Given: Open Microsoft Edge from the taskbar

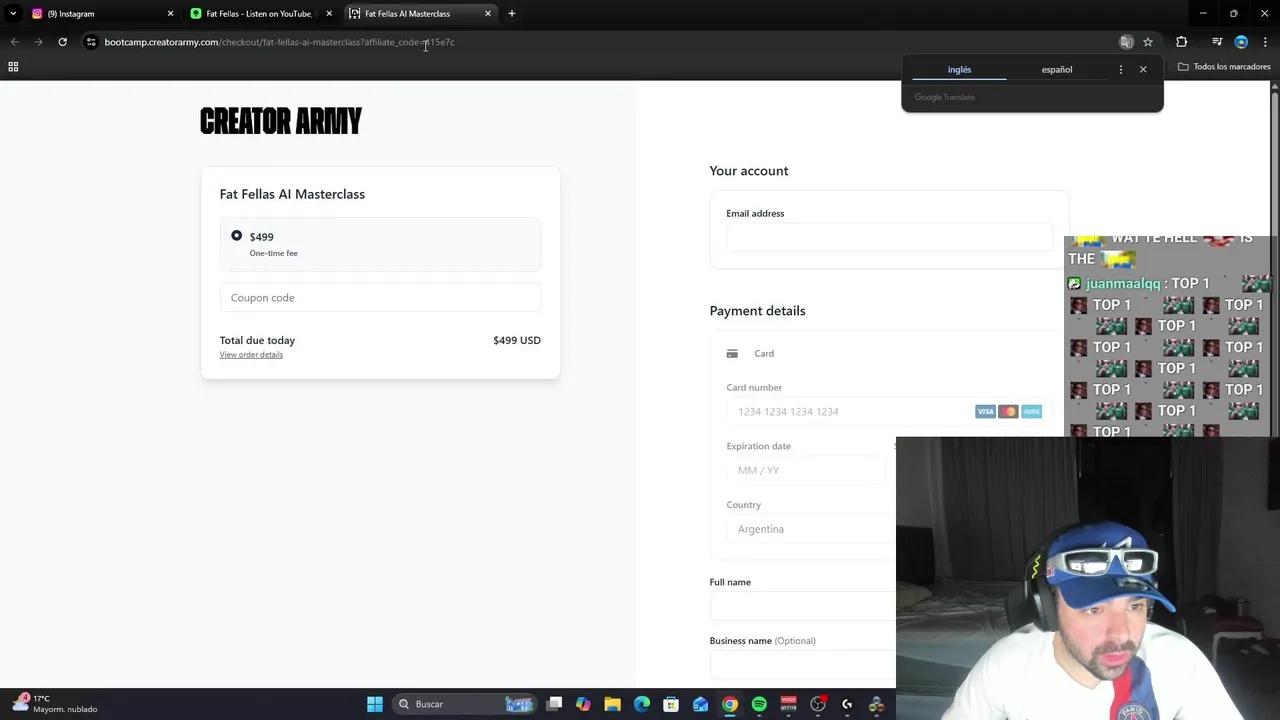Looking at the screenshot, I should (x=642, y=704).
